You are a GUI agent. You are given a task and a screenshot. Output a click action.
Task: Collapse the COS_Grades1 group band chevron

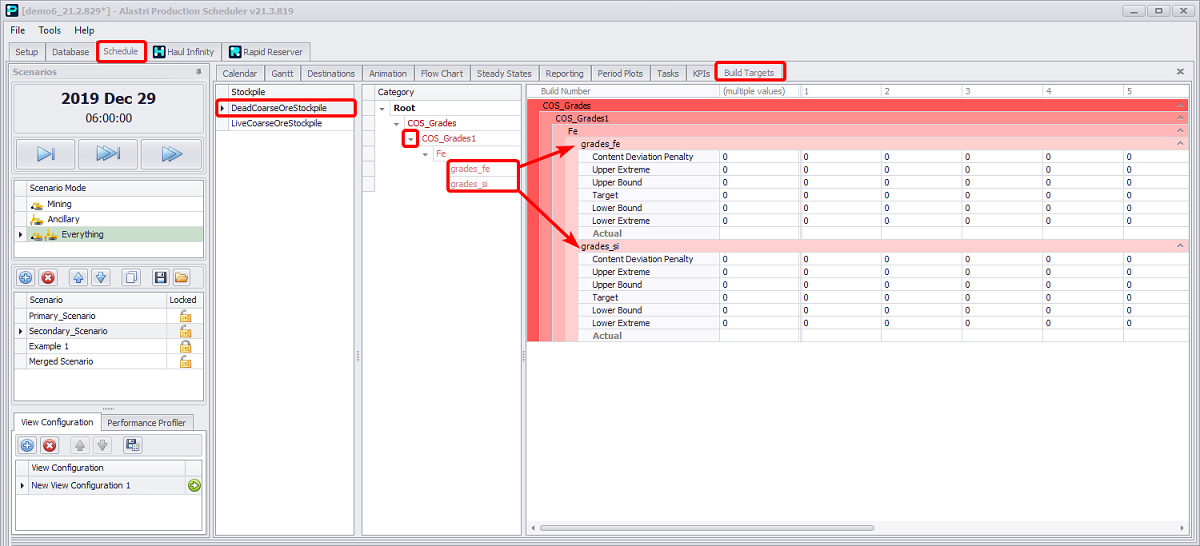tap(1180, 118)
